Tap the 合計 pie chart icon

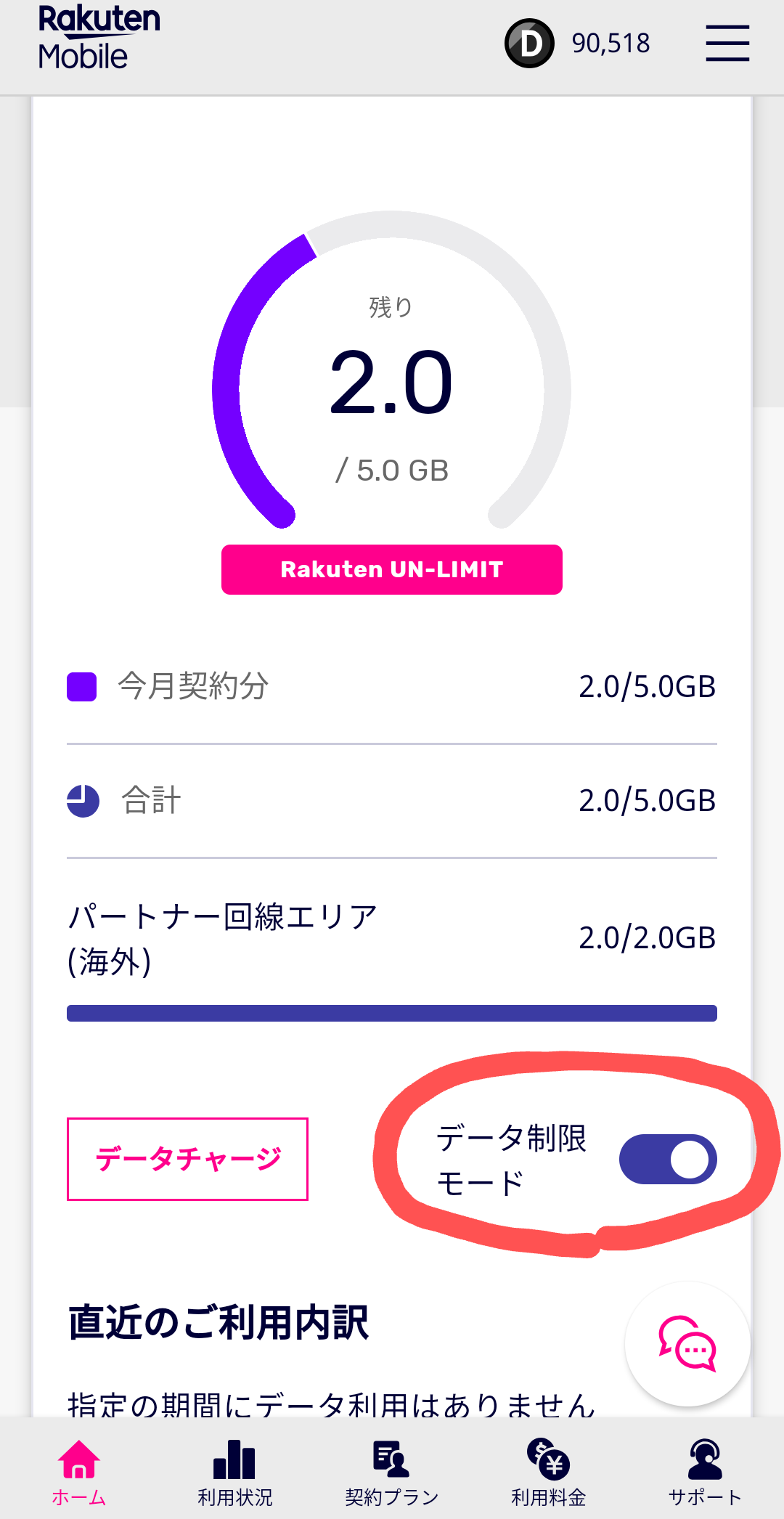point(83,801)
